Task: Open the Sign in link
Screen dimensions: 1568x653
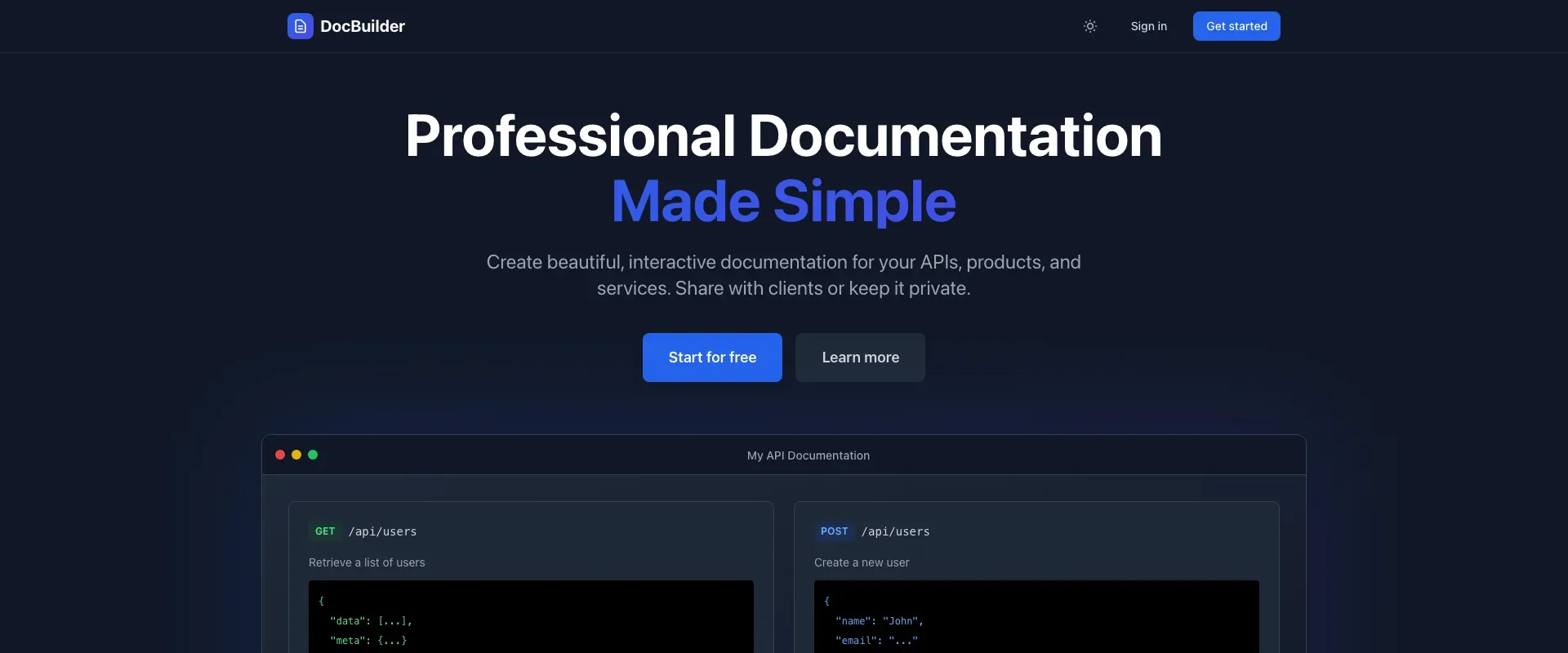Action: [x=1148, y=26]
